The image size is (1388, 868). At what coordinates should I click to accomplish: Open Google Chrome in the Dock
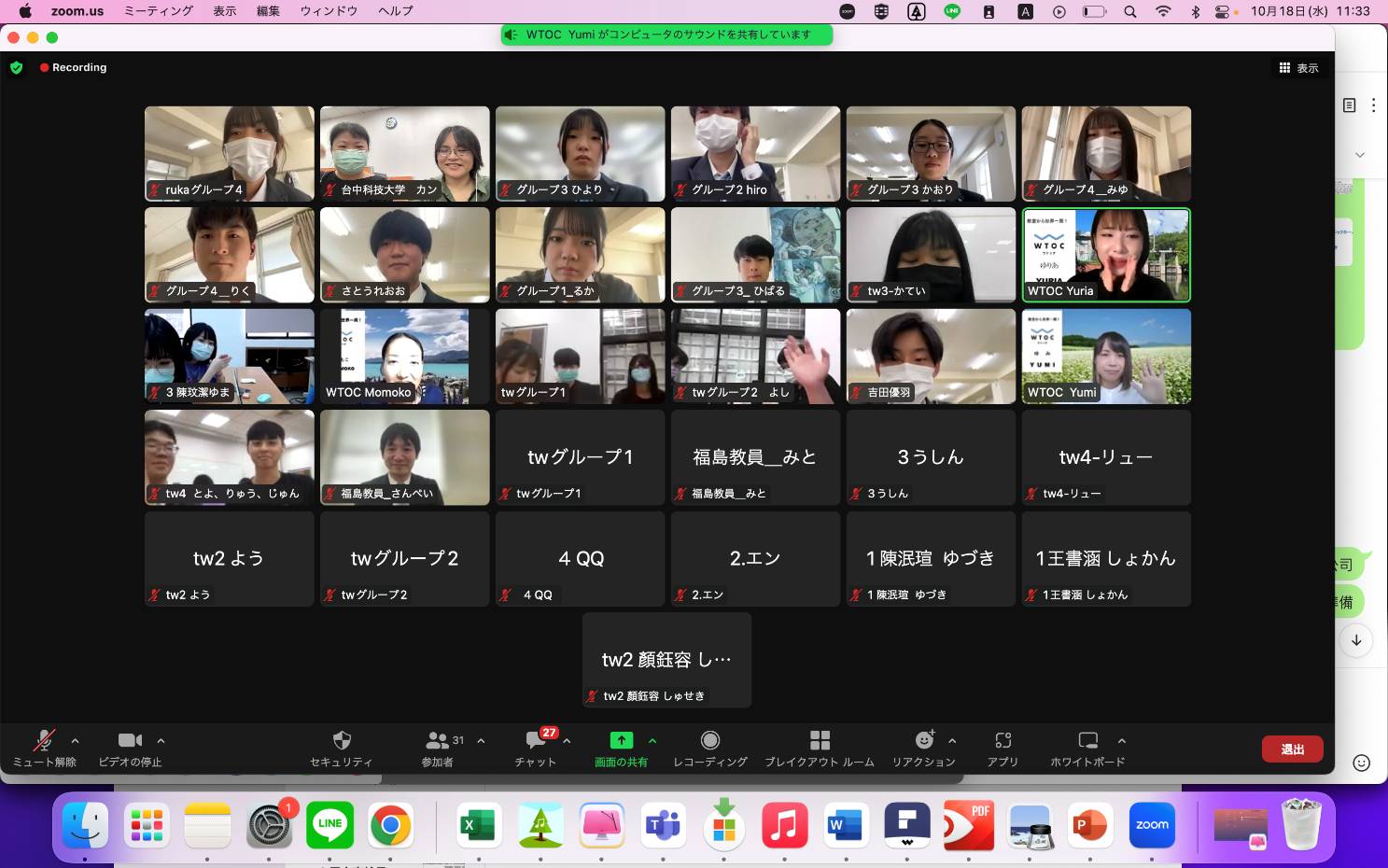[x=390, y=825]
